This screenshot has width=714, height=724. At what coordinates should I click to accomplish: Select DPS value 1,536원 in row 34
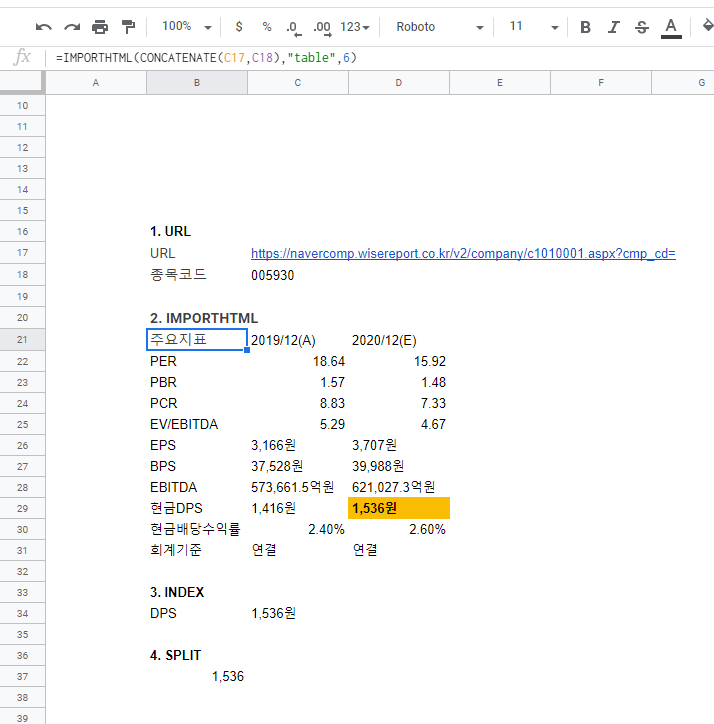coord(298,613)
